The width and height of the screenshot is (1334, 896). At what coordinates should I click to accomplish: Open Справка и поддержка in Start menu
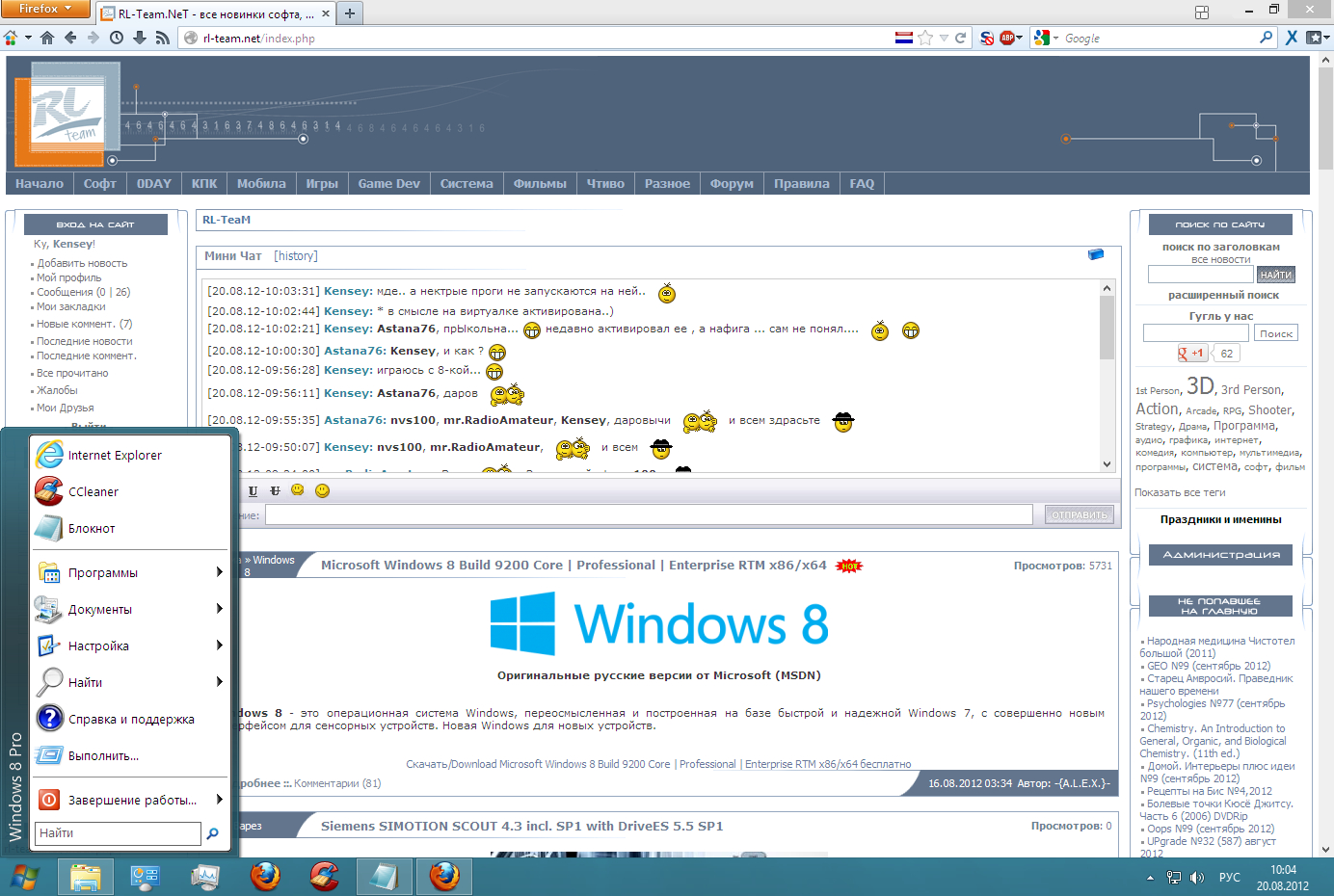click(132, 719)
